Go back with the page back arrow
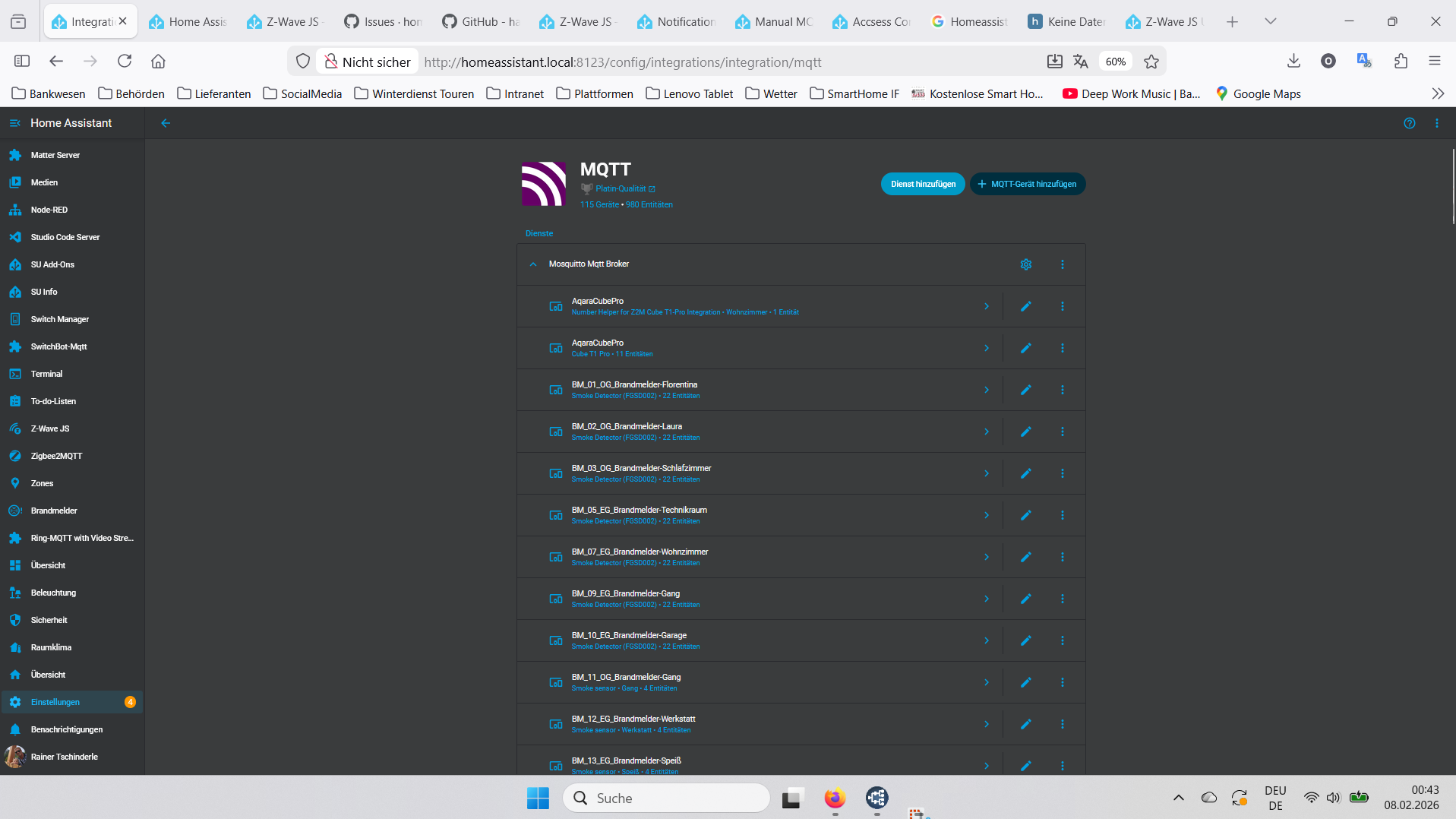Viewport: 1456px width, 819px height. (166, 123)
